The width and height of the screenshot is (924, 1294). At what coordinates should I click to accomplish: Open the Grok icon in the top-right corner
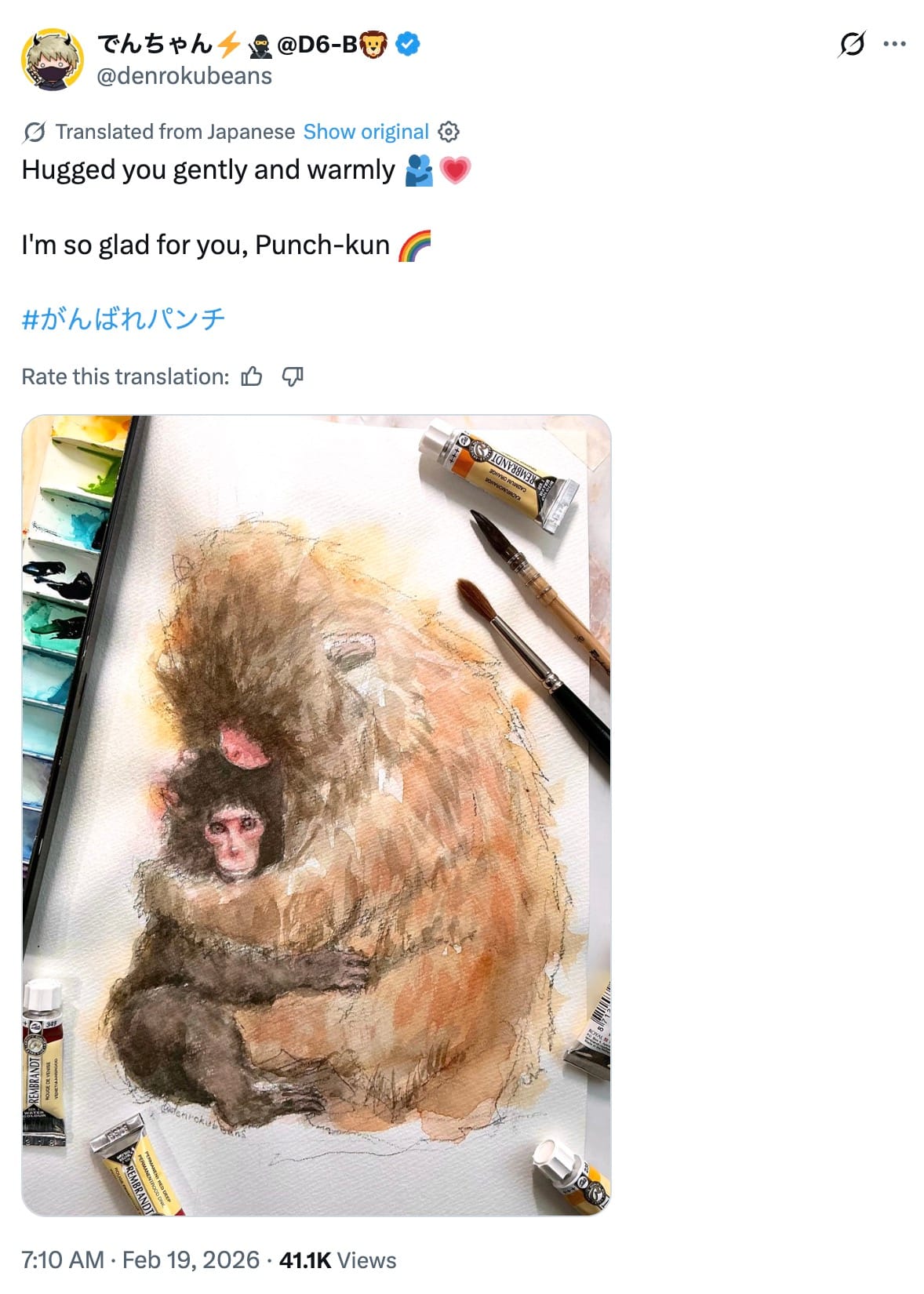tap(851, 45)
